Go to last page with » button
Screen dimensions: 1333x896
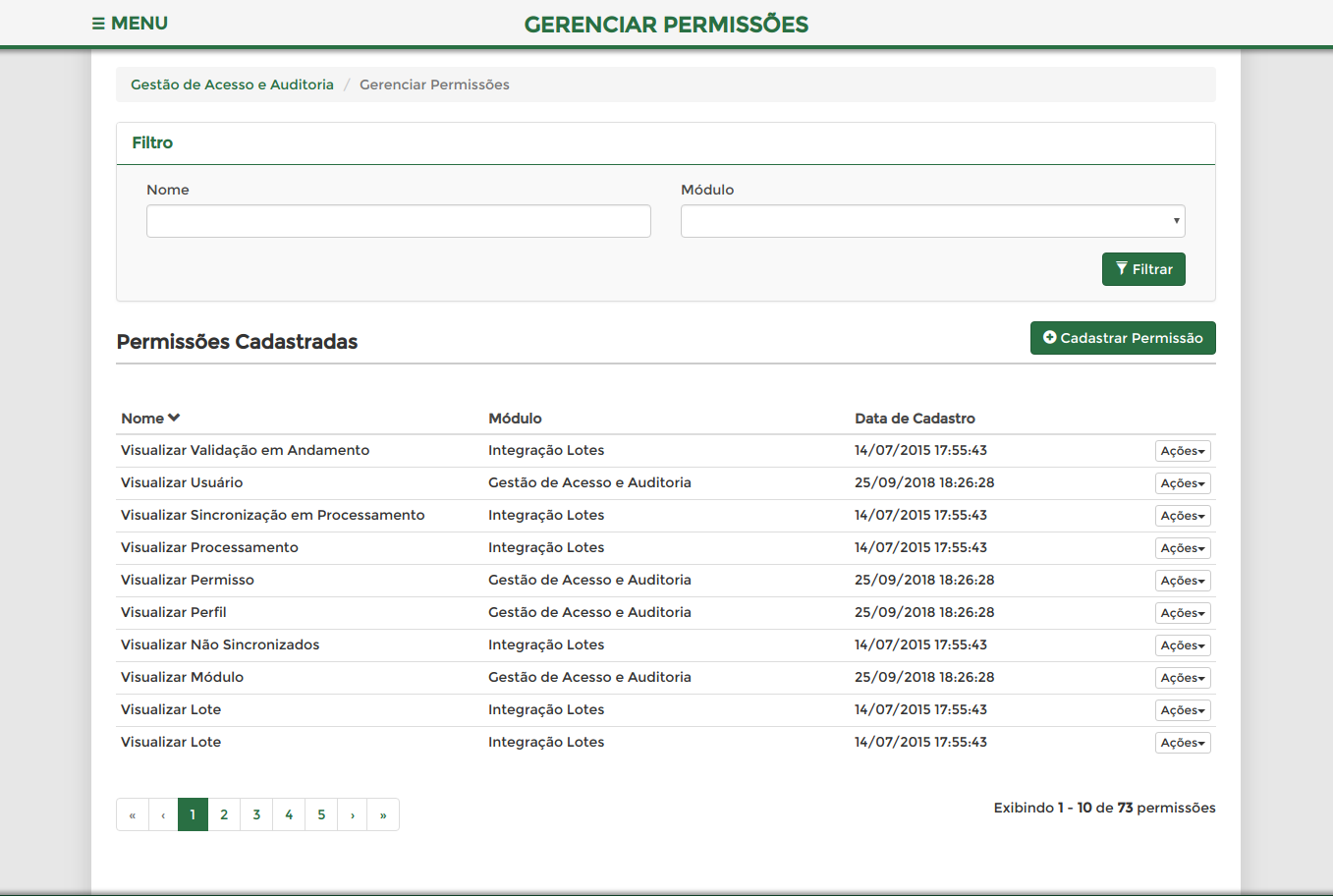383,814
